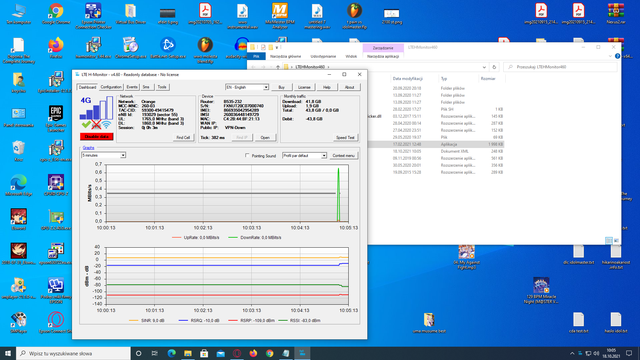Click the red Disable data button
This screenshot has width=640, height=360.
[x=97, y=137]
